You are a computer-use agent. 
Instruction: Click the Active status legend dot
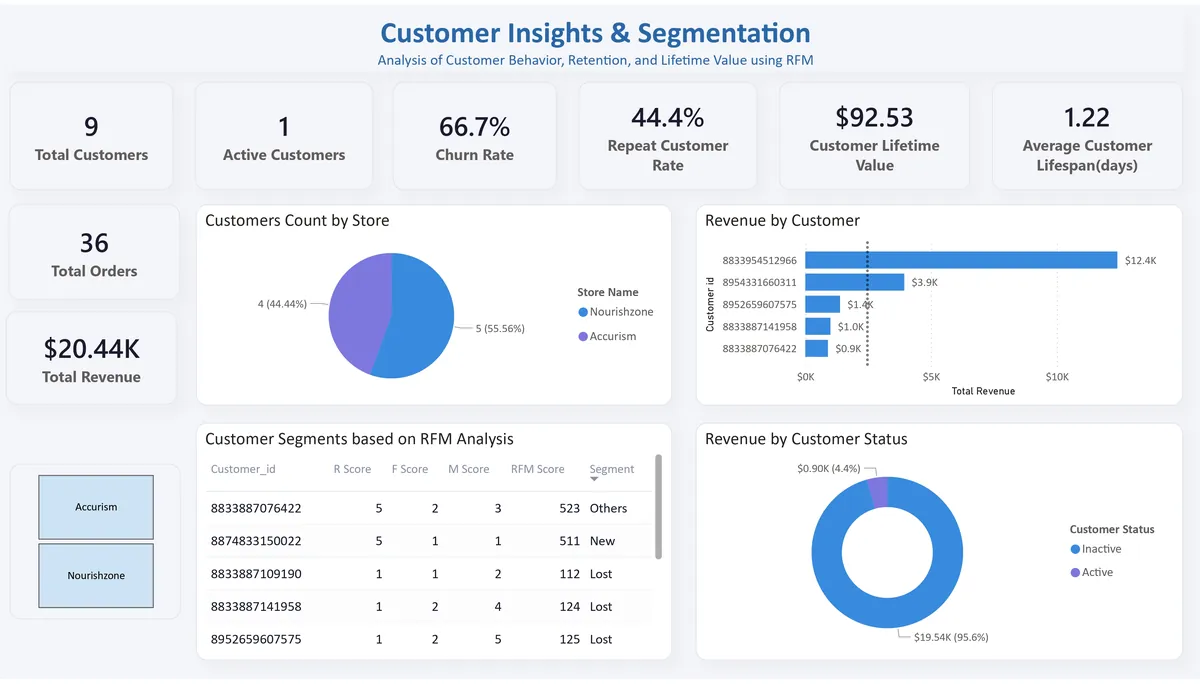[x=1075, y=572]
